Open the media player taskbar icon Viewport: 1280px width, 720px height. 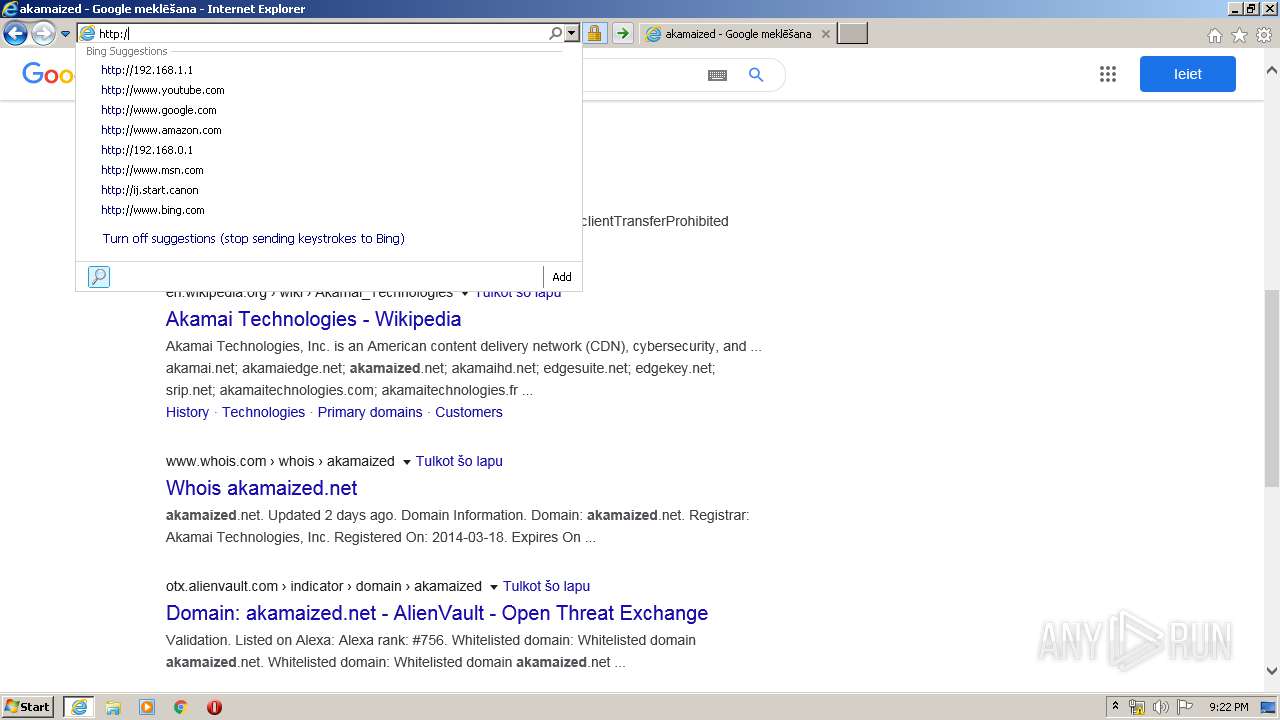(147, 707)
